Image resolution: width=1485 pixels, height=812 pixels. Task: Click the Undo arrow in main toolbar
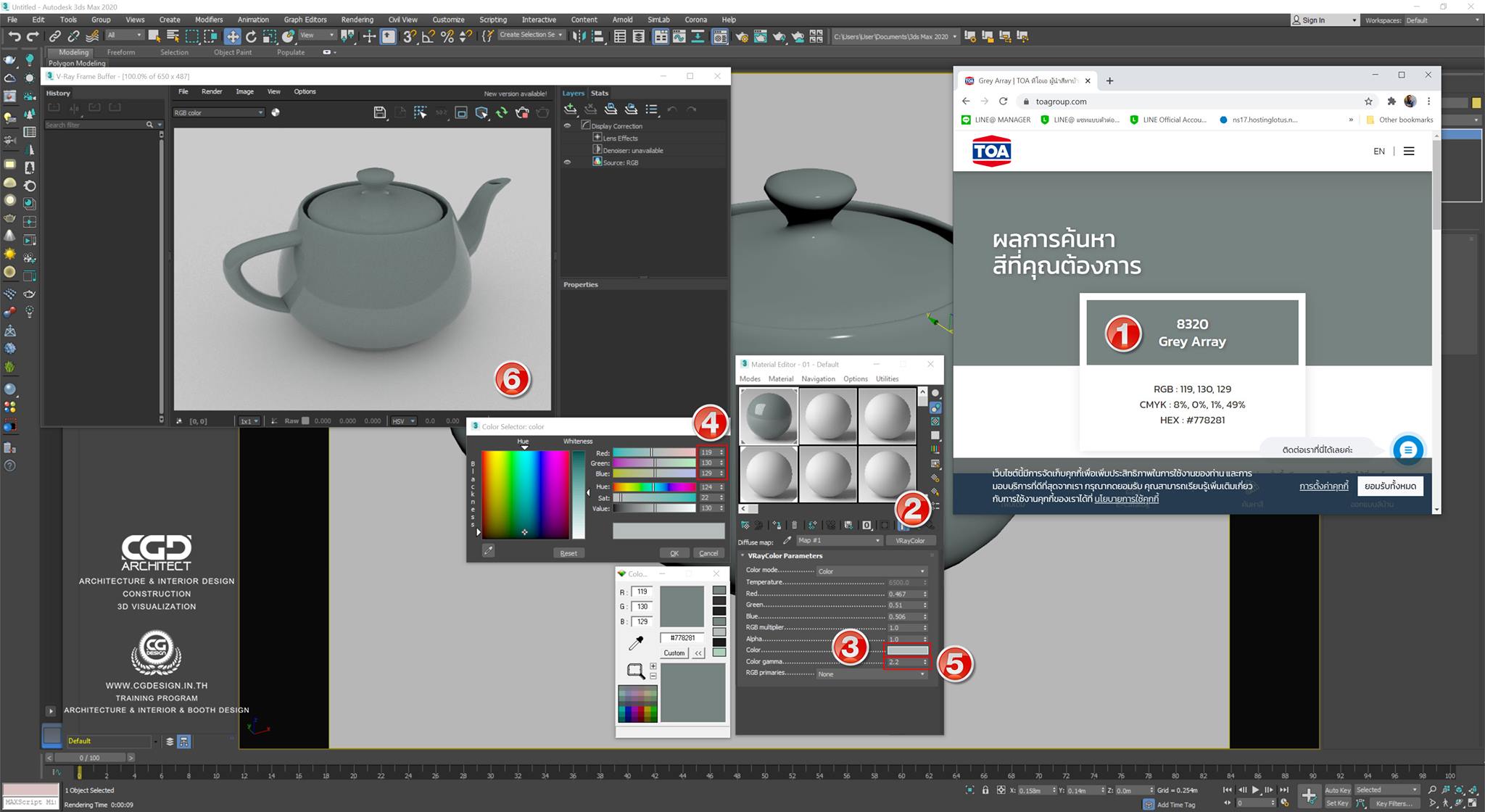[x=14, y=36]
